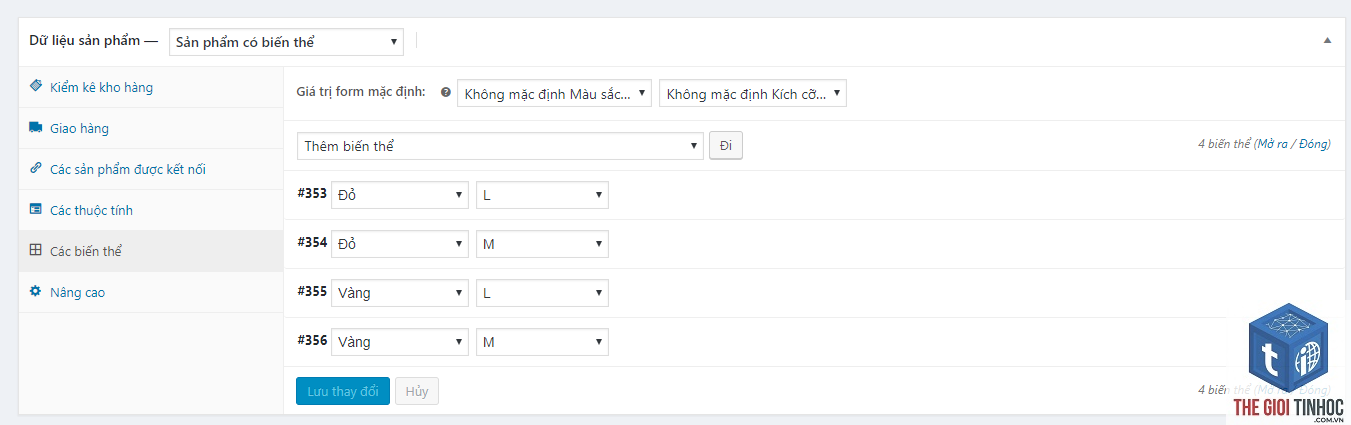This screenshot has height=425, width=1351.
Task: Open the Thêm biến thể dropdown
Action: point(500,146)
